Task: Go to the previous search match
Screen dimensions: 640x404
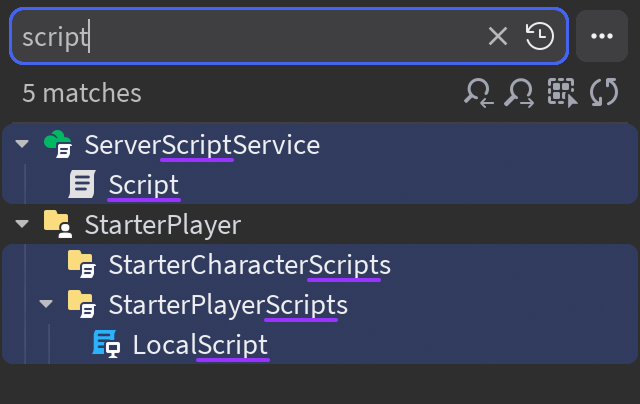Action: (480, 93)
